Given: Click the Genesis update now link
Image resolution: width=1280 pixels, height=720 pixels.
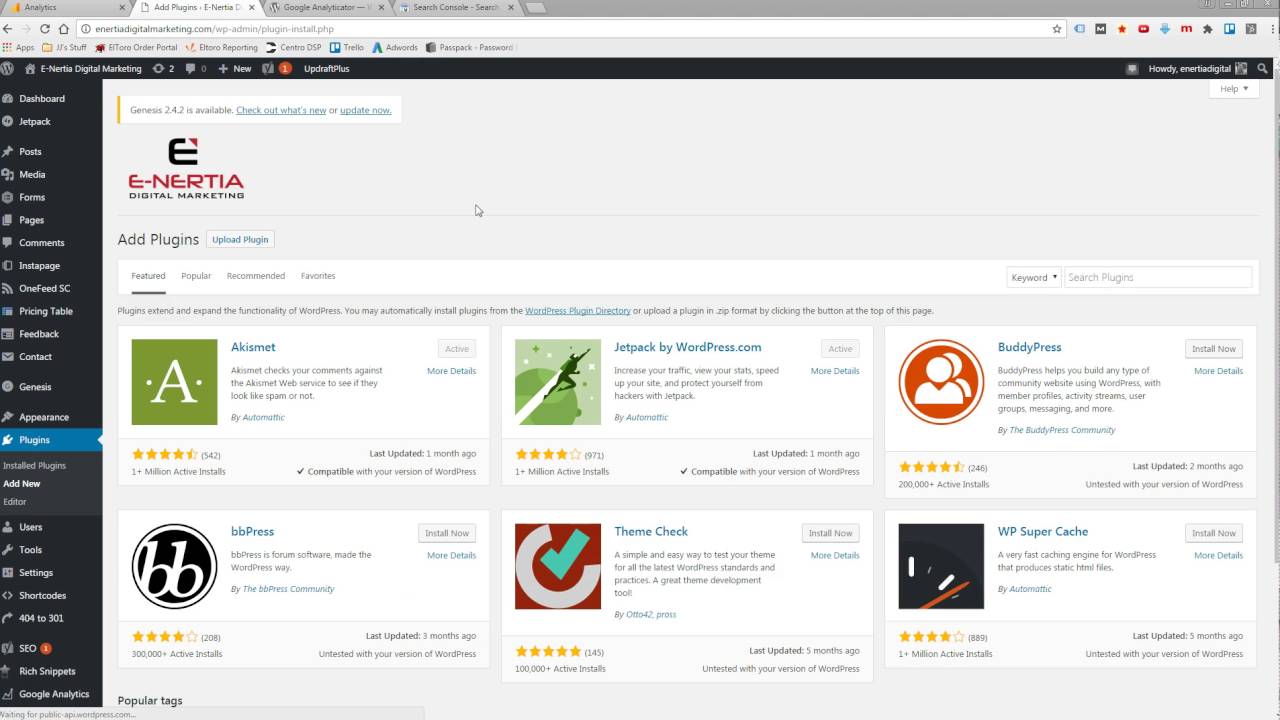Looking at the screenshot, I should (x=365, y=110).
